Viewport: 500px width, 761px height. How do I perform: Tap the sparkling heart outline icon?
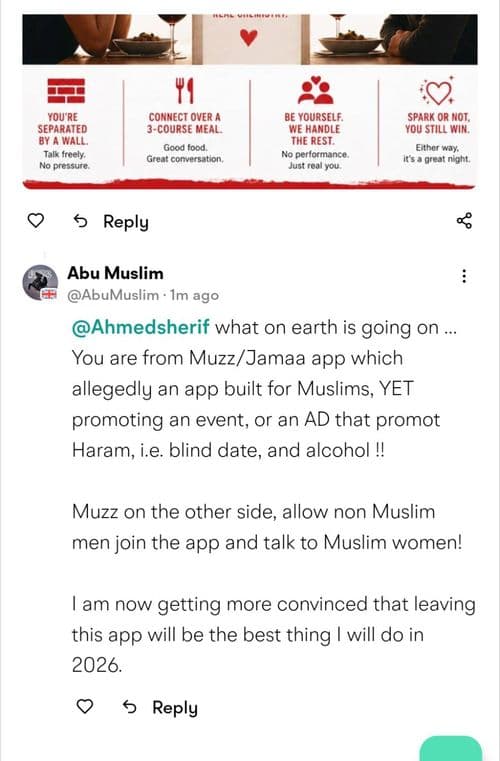[x=437, y=91]
